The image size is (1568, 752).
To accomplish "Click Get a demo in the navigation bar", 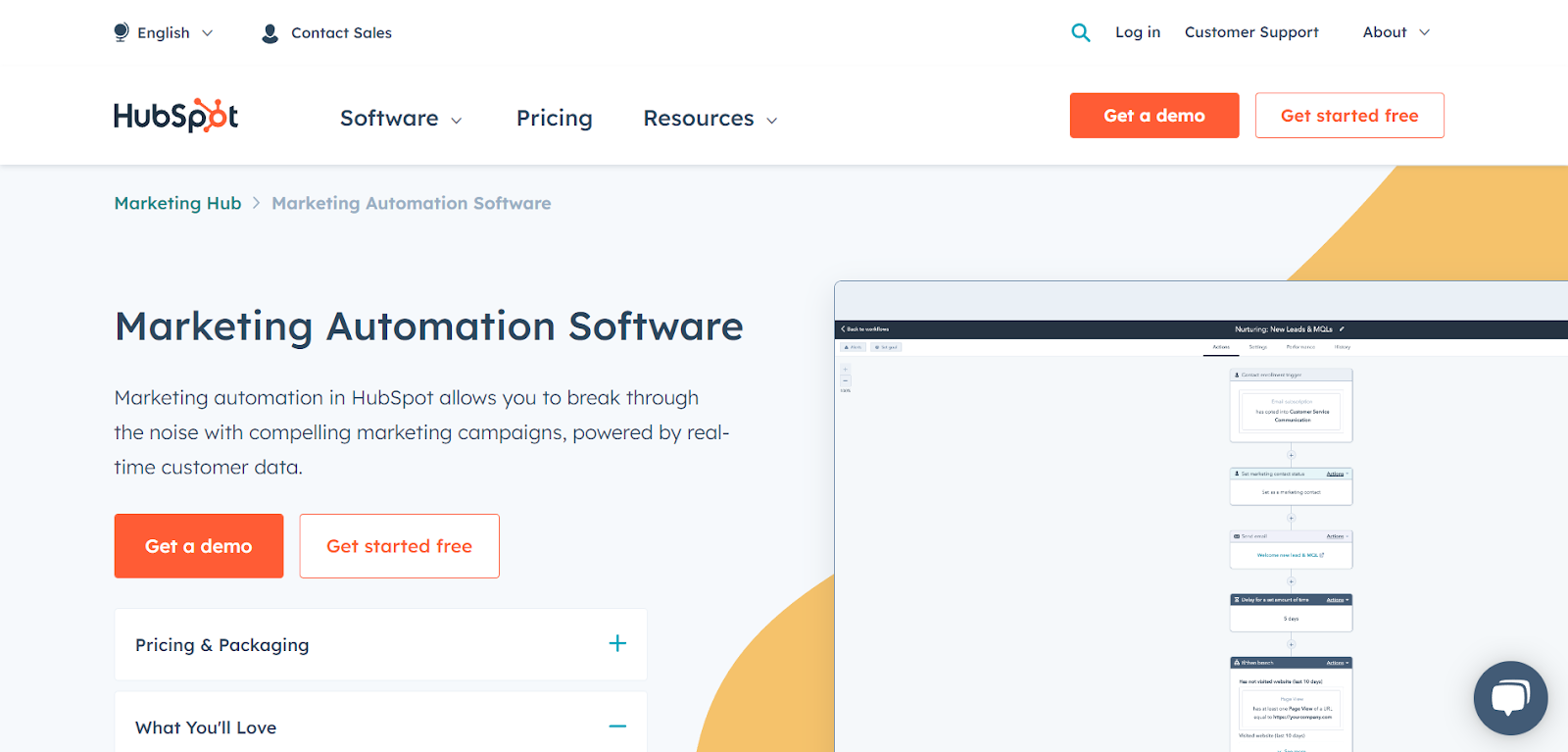I will [x=1154, y=116].
